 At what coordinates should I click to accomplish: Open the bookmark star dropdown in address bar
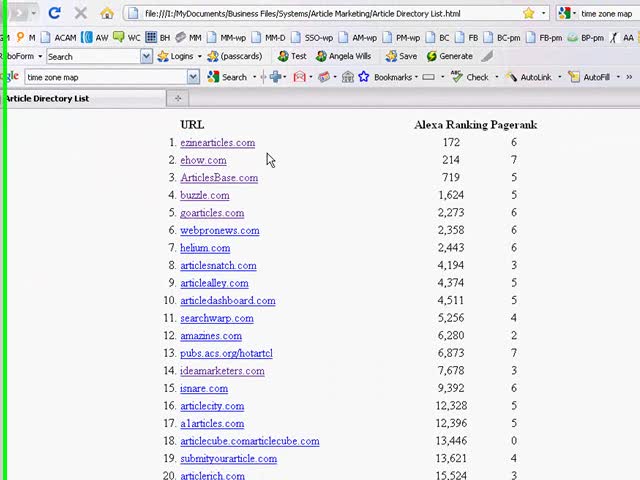[x=543, y=13]
